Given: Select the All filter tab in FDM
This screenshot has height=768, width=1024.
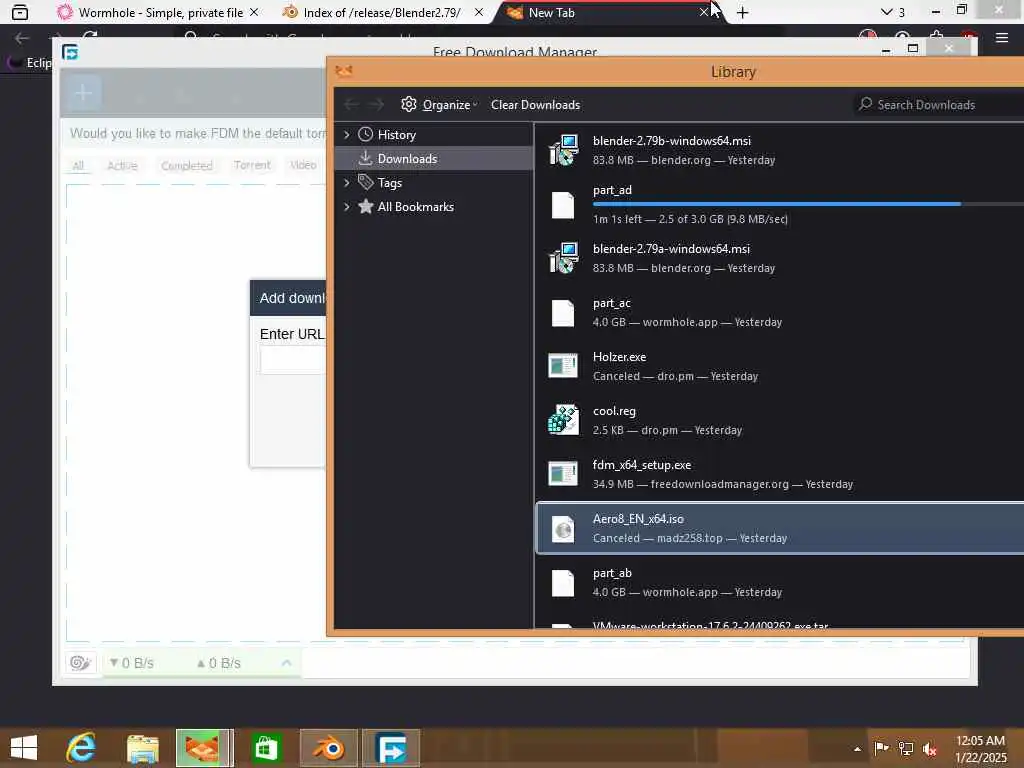Looking at the screenshot, I should [x=78, y=166].
